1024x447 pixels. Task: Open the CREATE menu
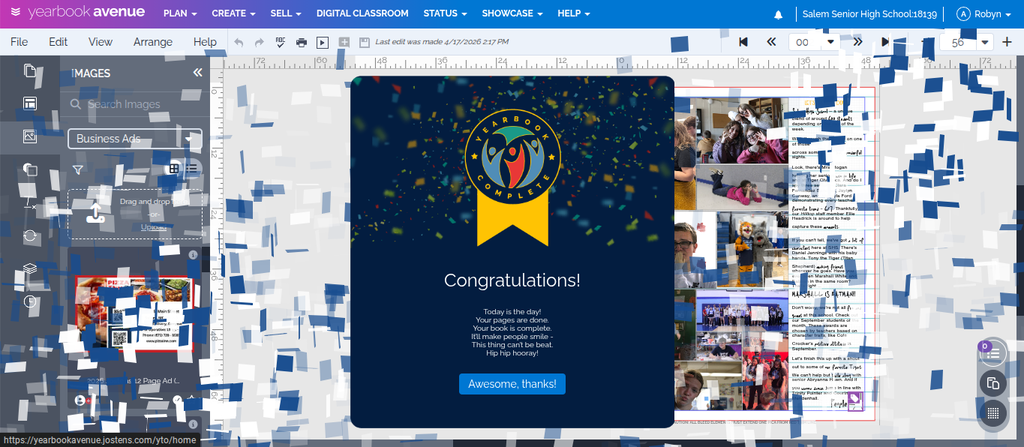point(233,14)
